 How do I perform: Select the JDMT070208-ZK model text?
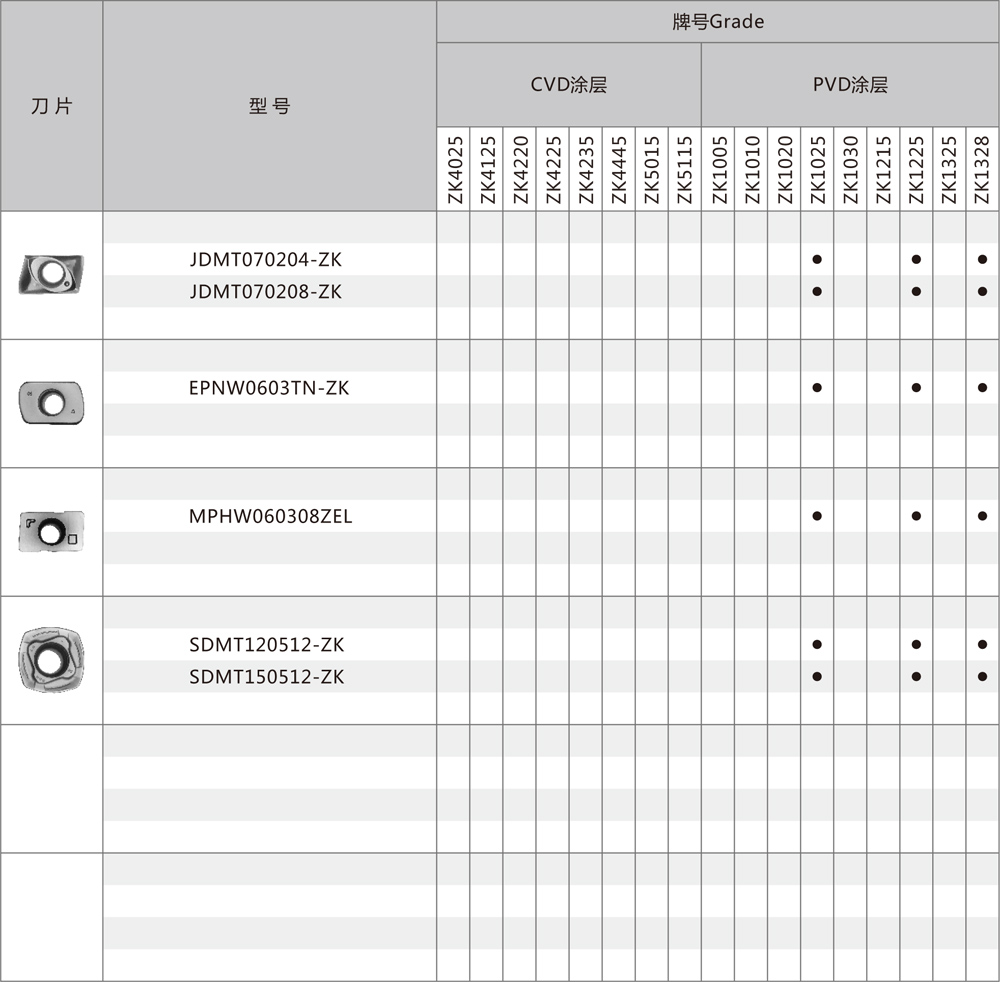(x=265, y=292)
